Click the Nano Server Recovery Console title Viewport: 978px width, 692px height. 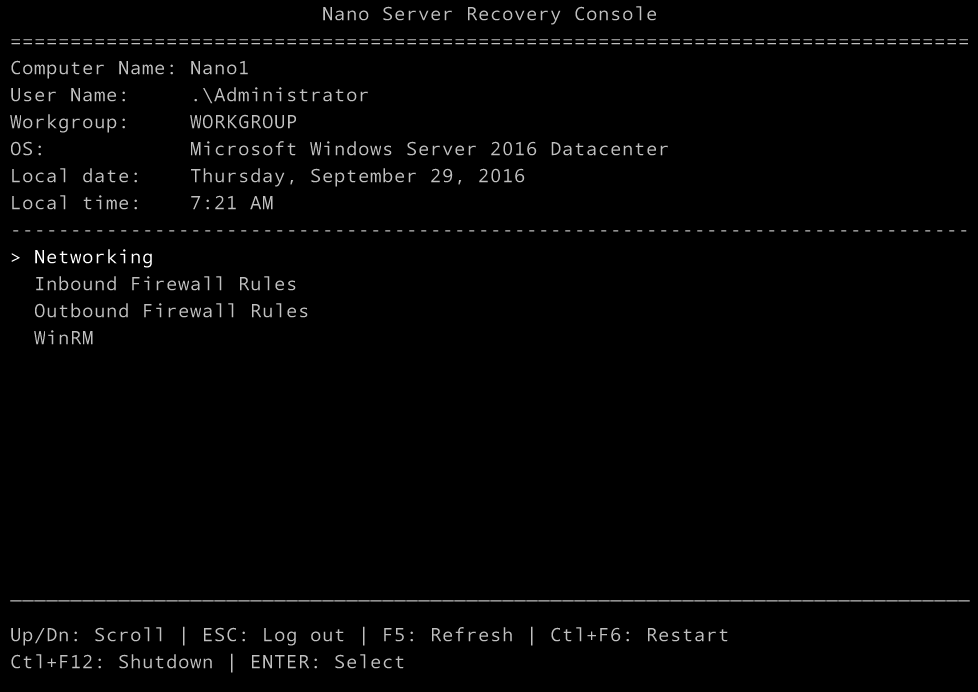point(490,14)
